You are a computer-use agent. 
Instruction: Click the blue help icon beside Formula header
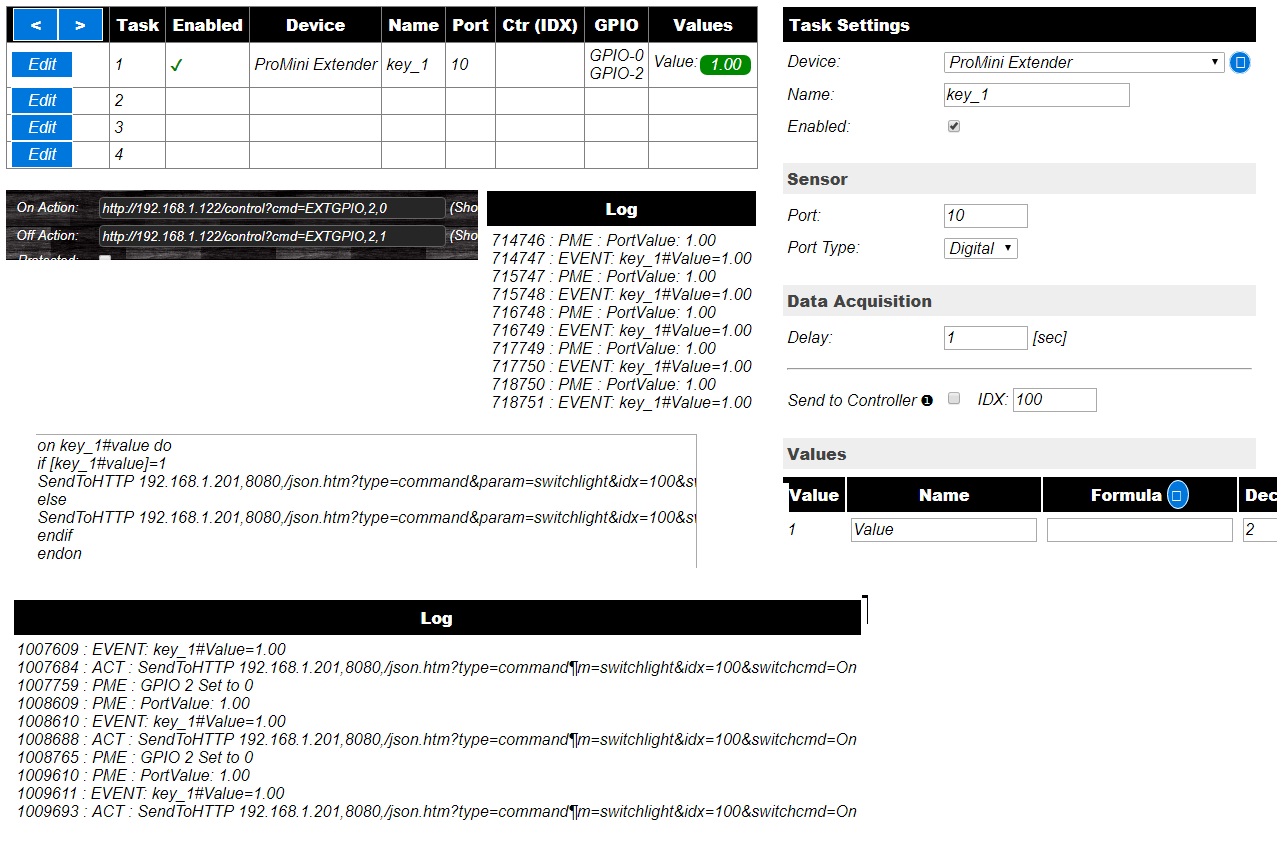pos(1178,495)
